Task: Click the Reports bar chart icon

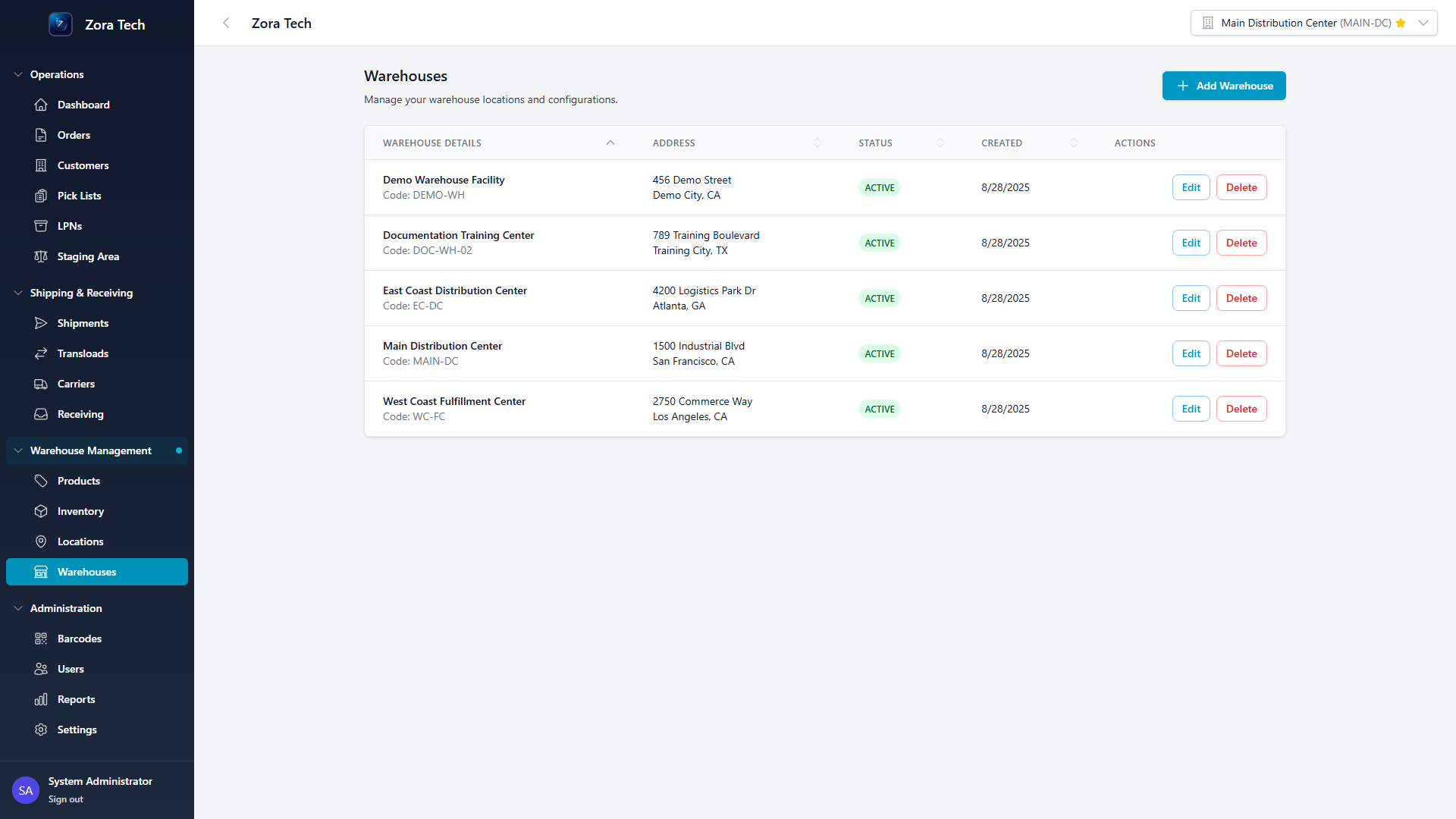Action: (41, 699)
